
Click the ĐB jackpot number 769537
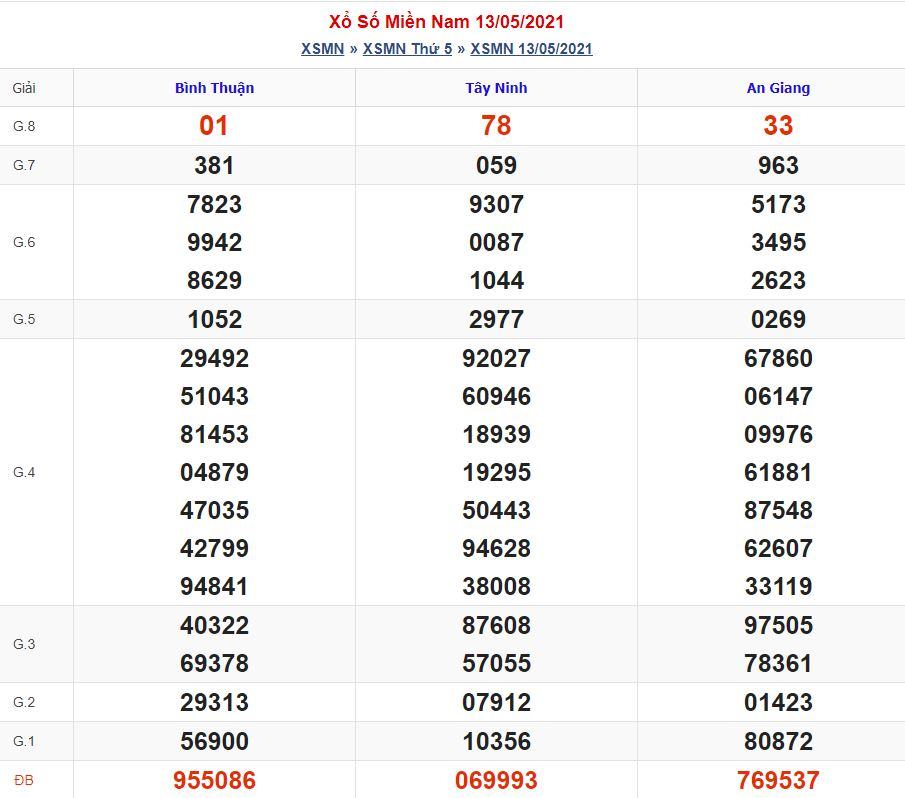tap(778, 781)
